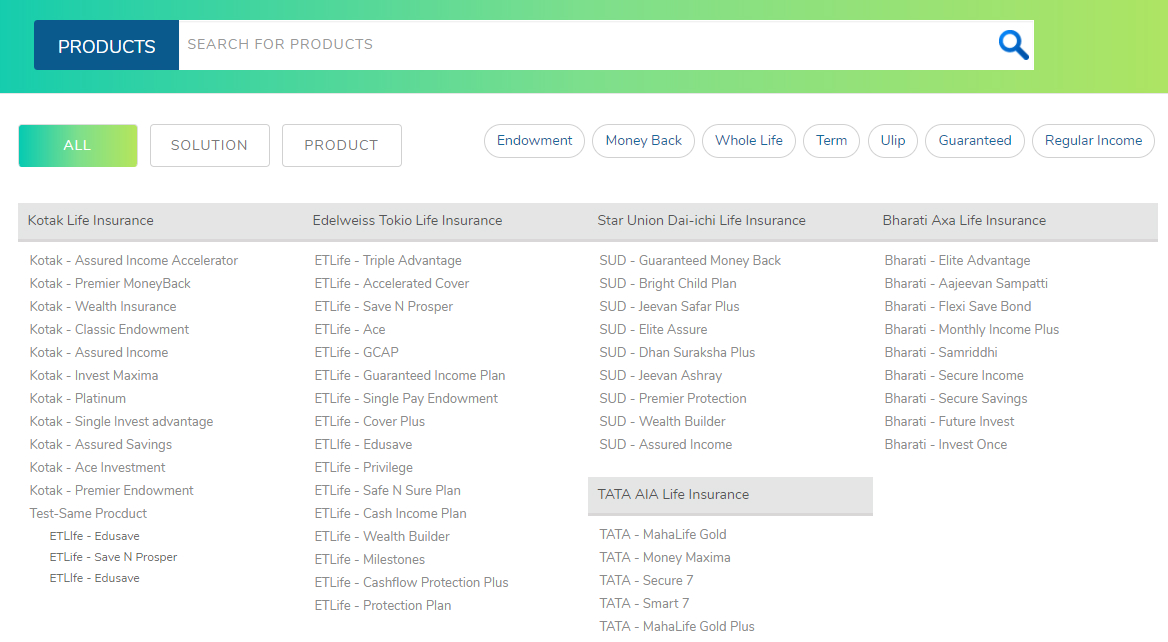Apply the Guaranteed filter
1168x642 pixels.
click(974, 141)
